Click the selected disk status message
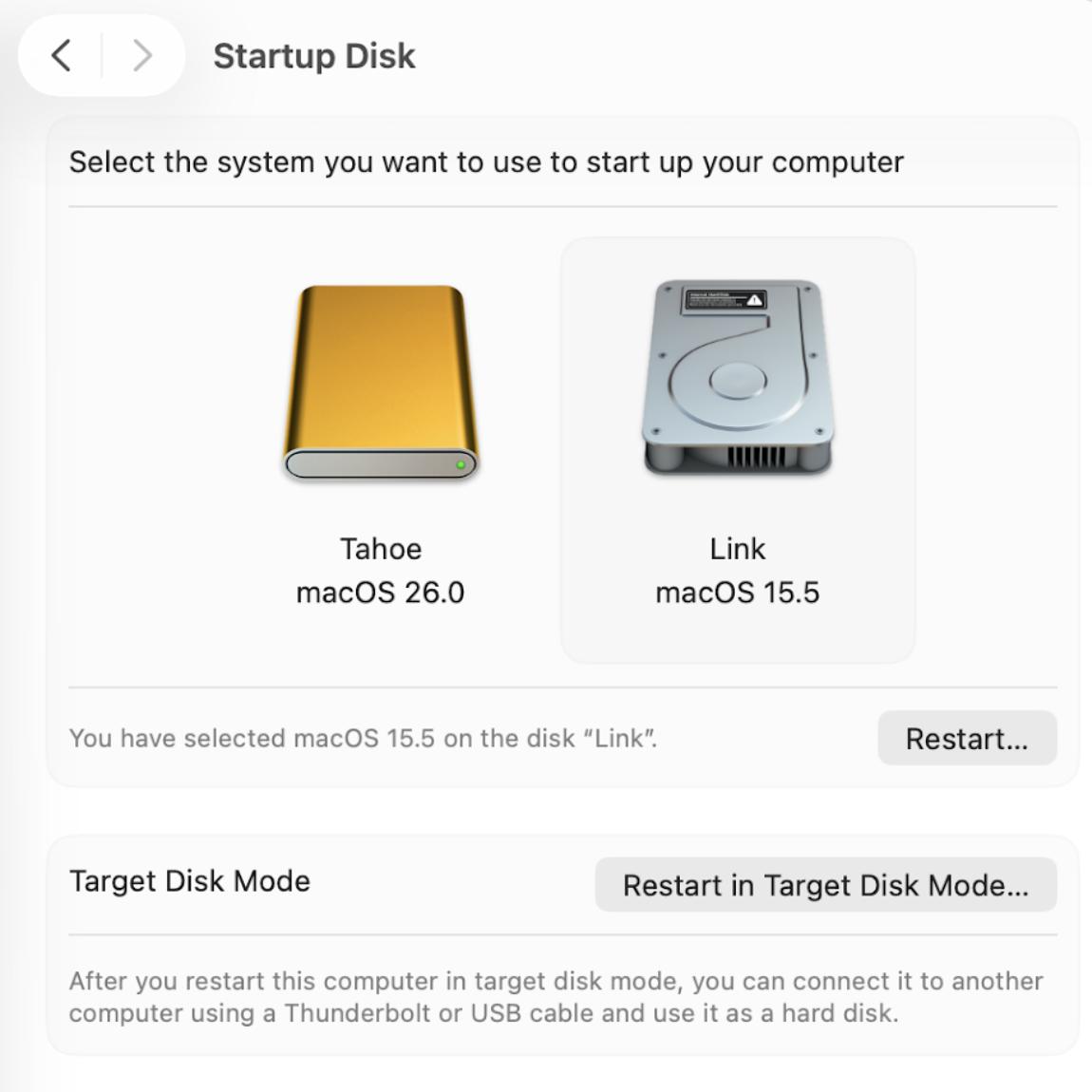 pos(363,738)
